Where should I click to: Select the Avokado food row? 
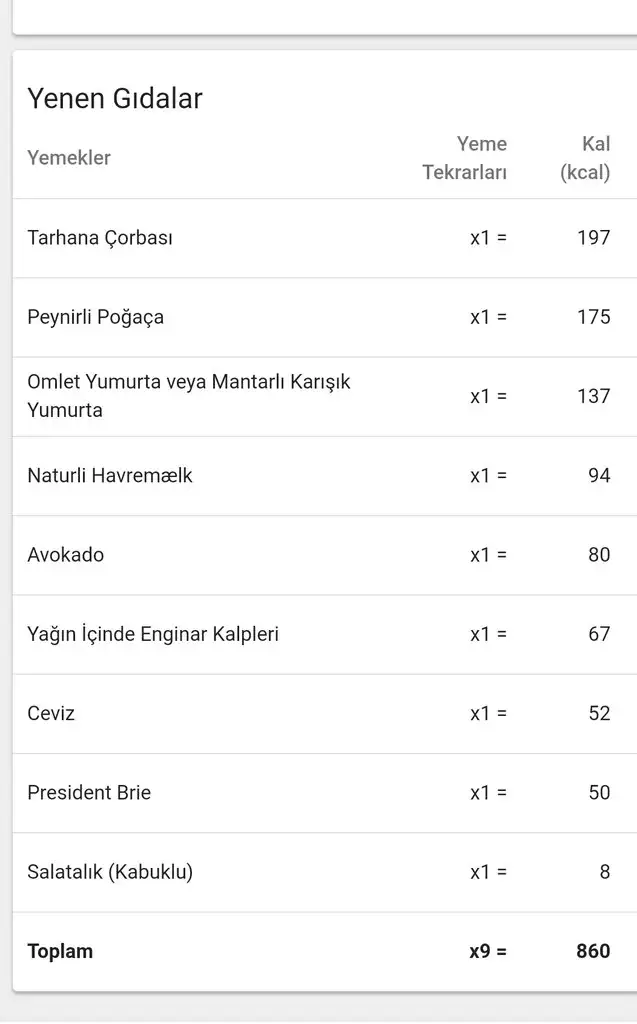(66, 554)
